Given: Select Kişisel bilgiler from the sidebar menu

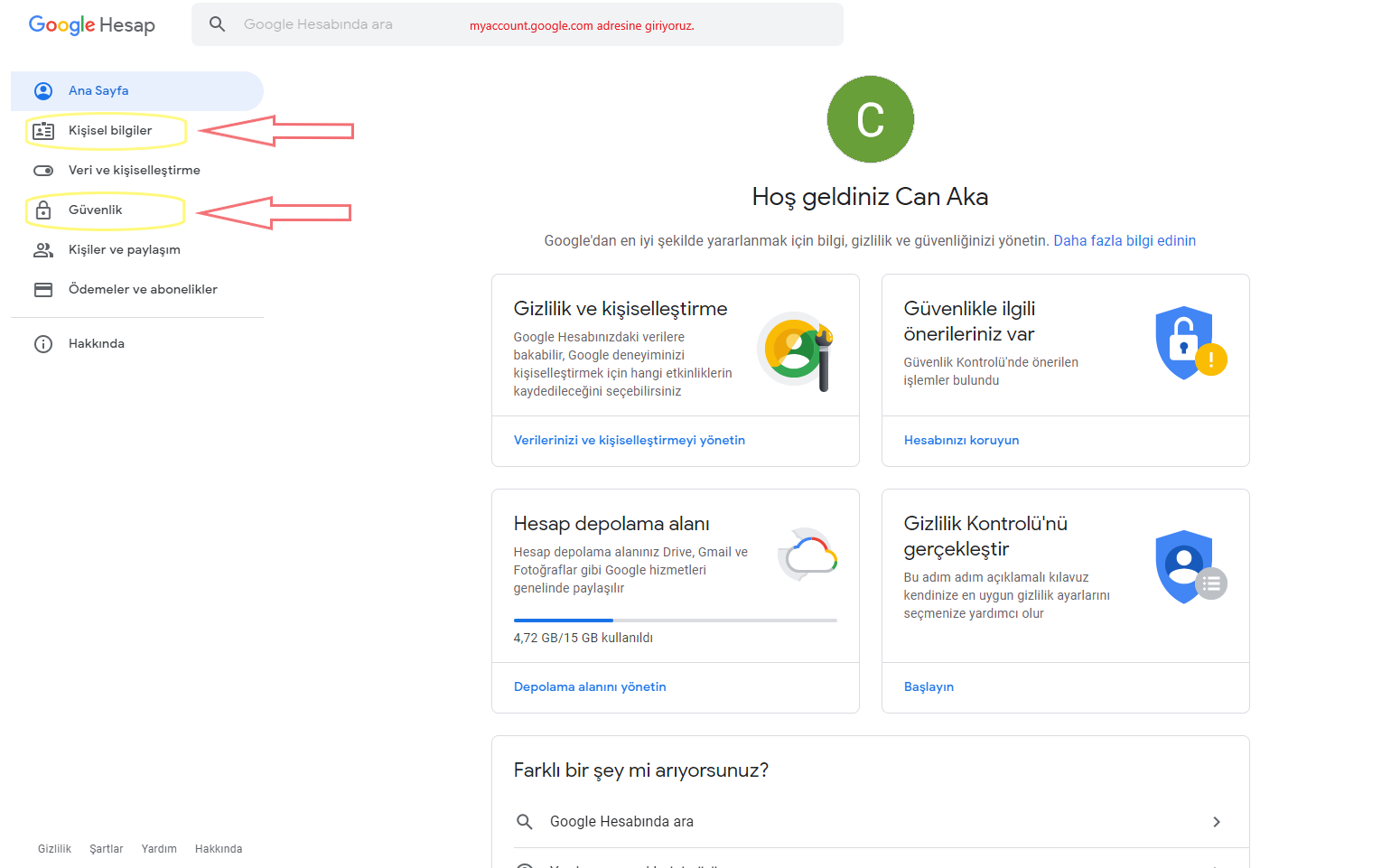Looking at the screenshot, I should tap(112, 130).
